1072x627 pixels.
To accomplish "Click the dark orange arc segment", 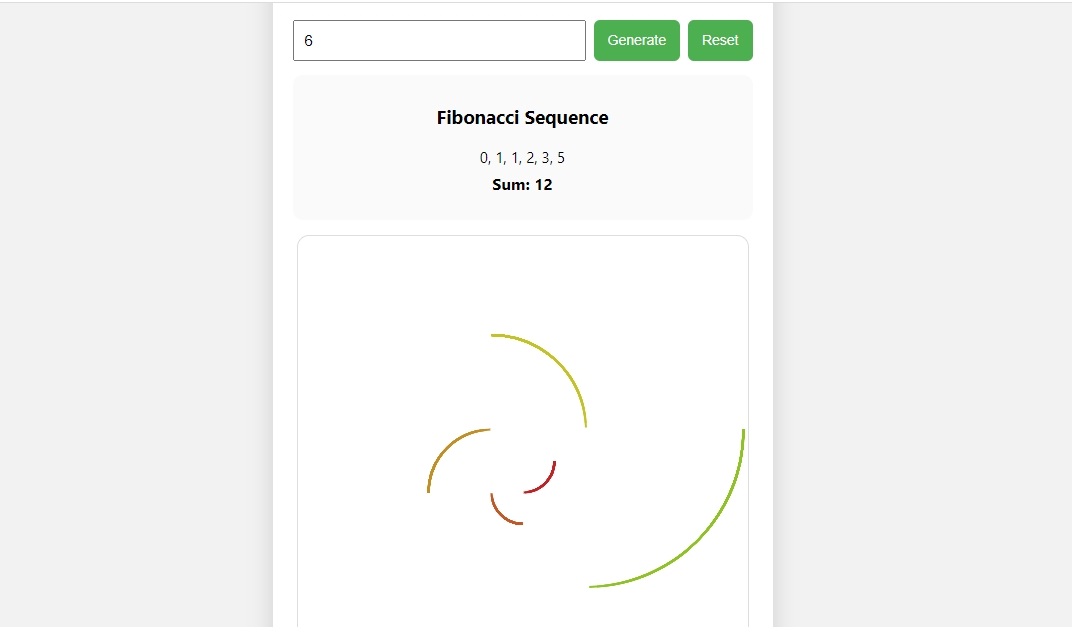I will point(500,514).
